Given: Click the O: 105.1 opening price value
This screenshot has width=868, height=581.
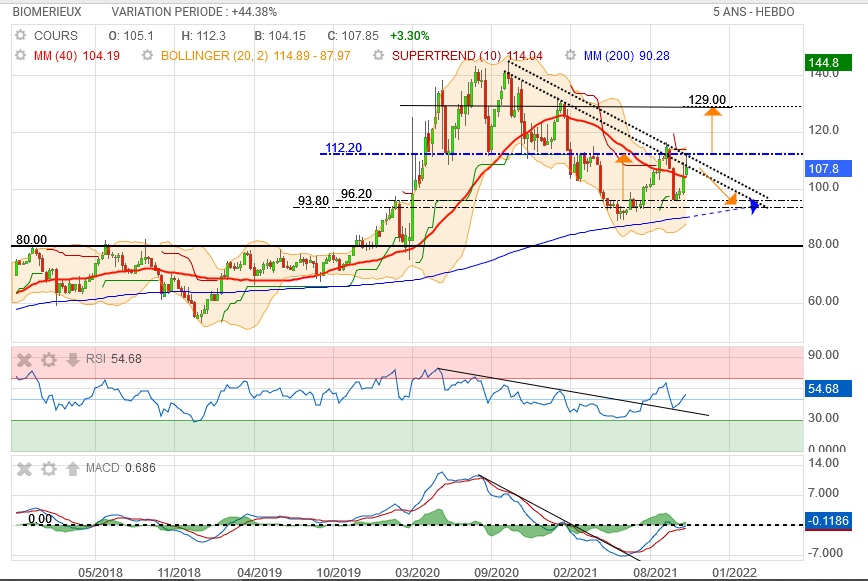Looking at the screenshot, I should click(131, 36).
